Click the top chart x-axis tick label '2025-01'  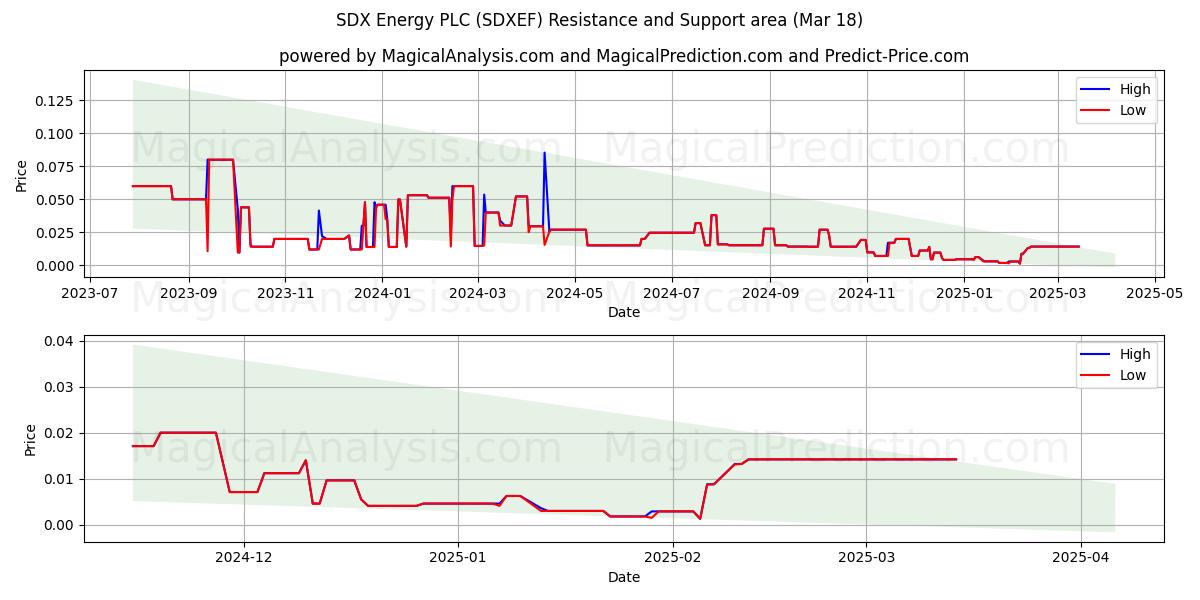point(963,294)
